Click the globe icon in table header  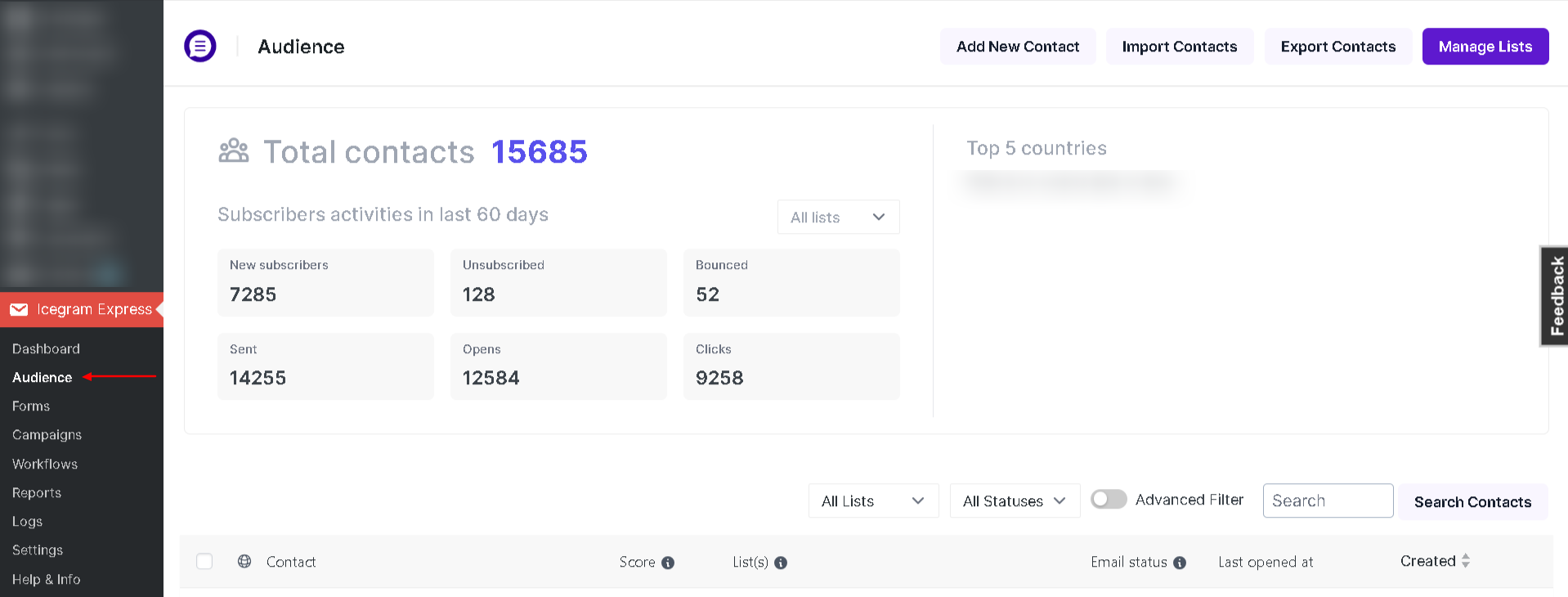tap(244, 561)
